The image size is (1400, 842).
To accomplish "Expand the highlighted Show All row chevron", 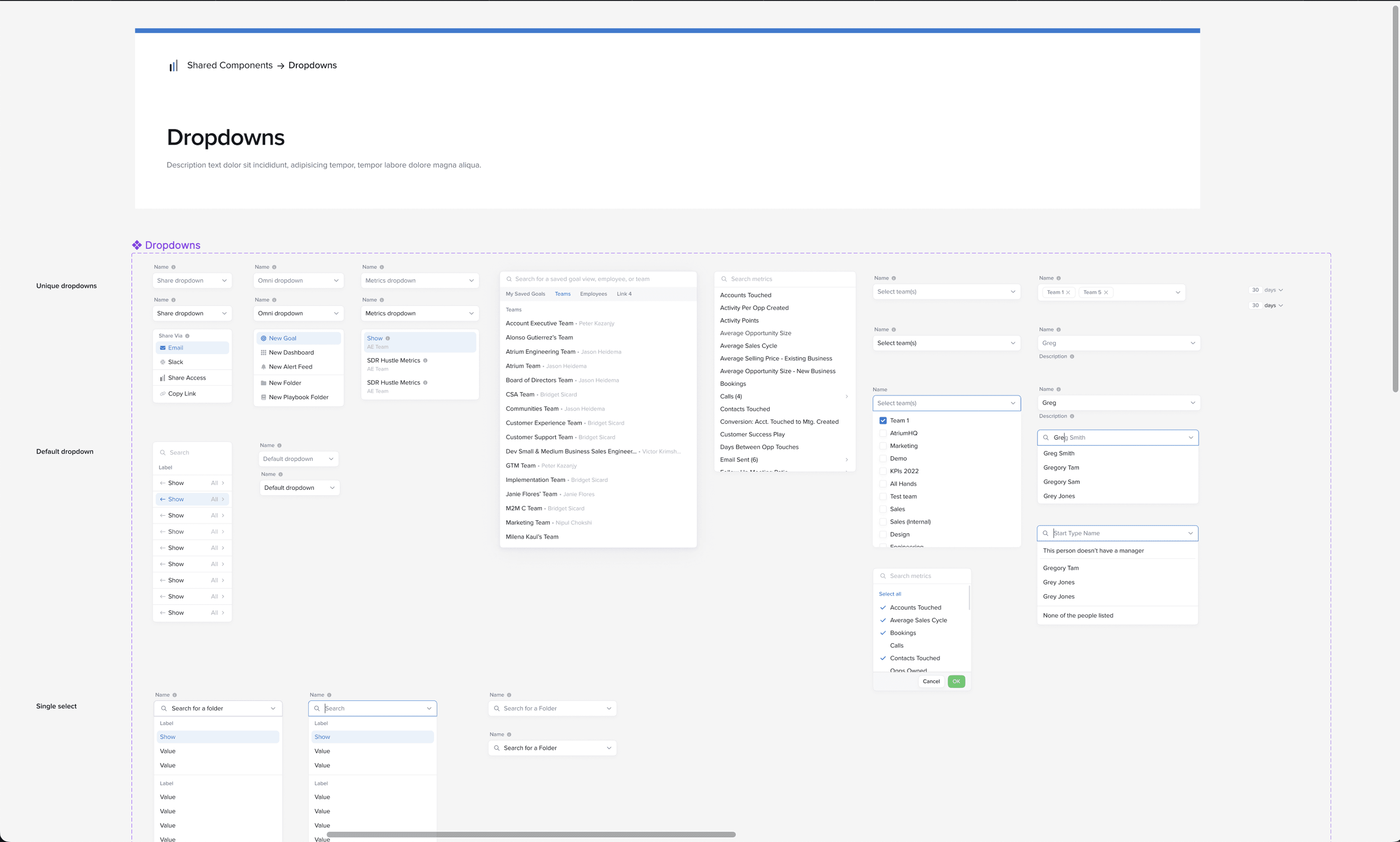I will [223, 499].
